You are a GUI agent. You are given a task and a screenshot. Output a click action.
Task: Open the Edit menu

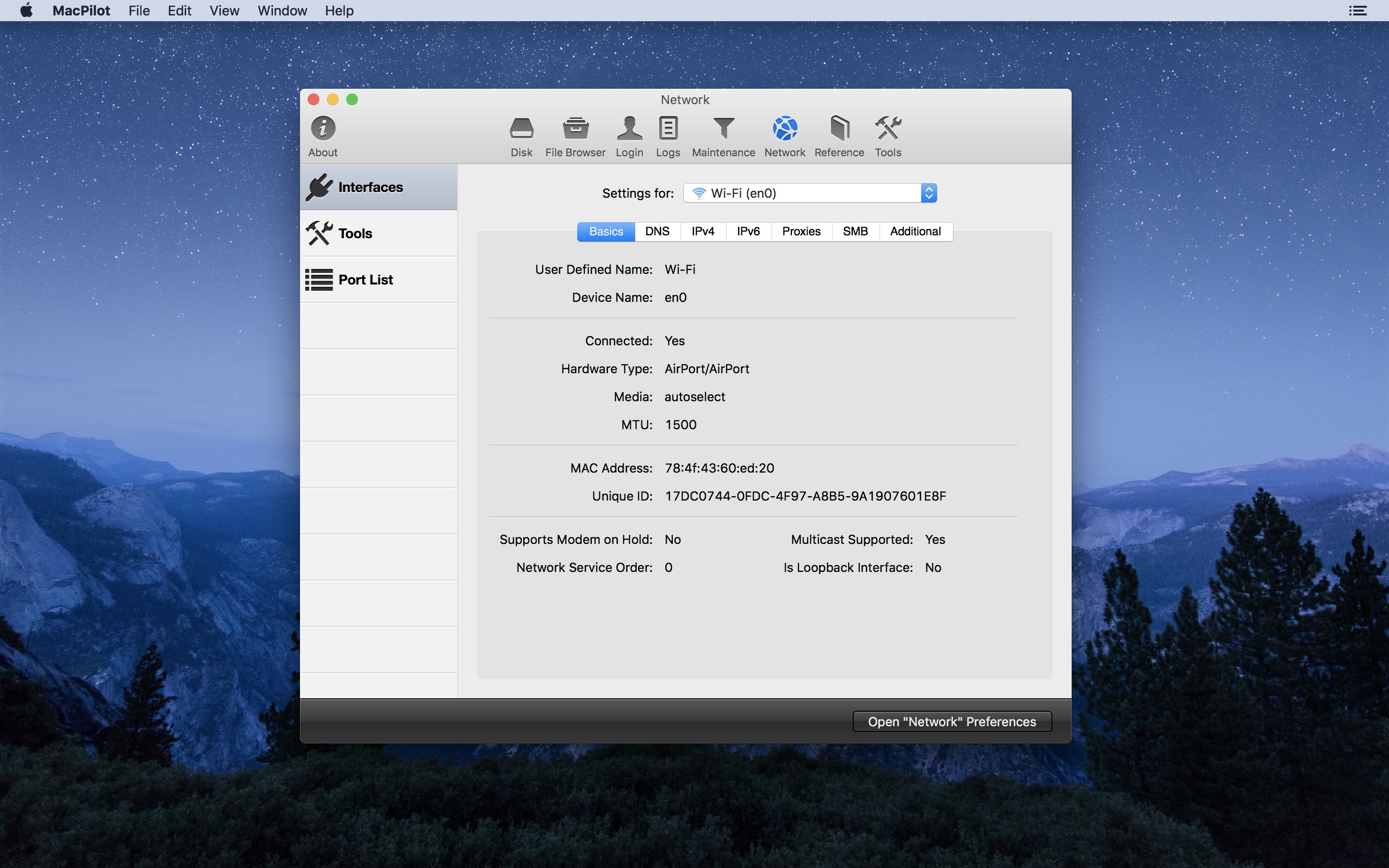tap(179, 10)
